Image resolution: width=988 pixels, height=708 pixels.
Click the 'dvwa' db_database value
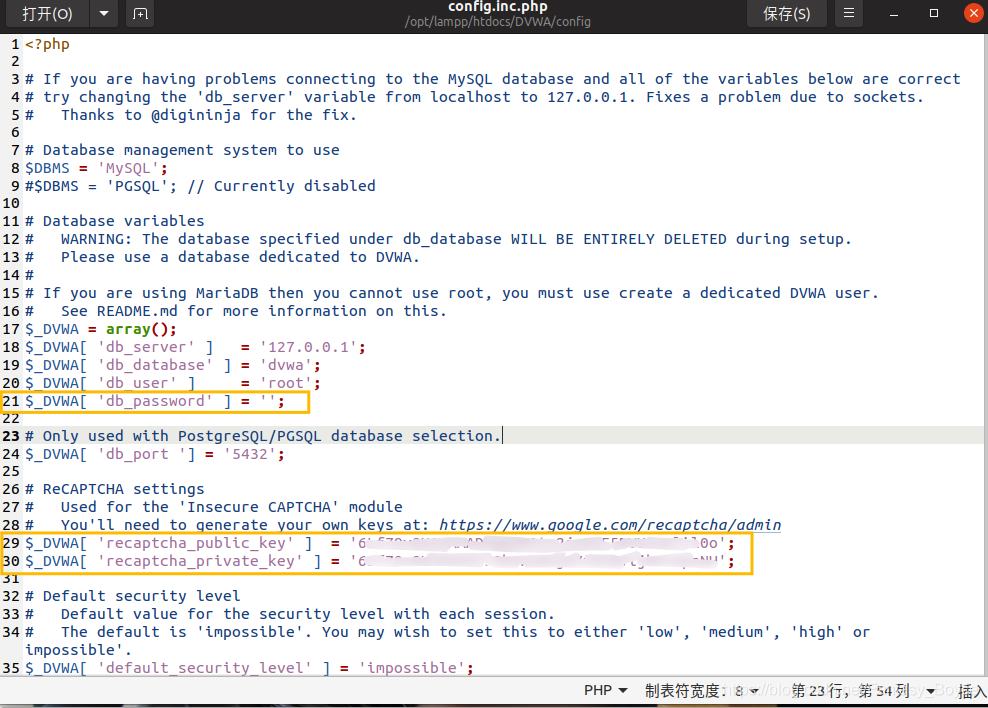click(x=286, y=365)
